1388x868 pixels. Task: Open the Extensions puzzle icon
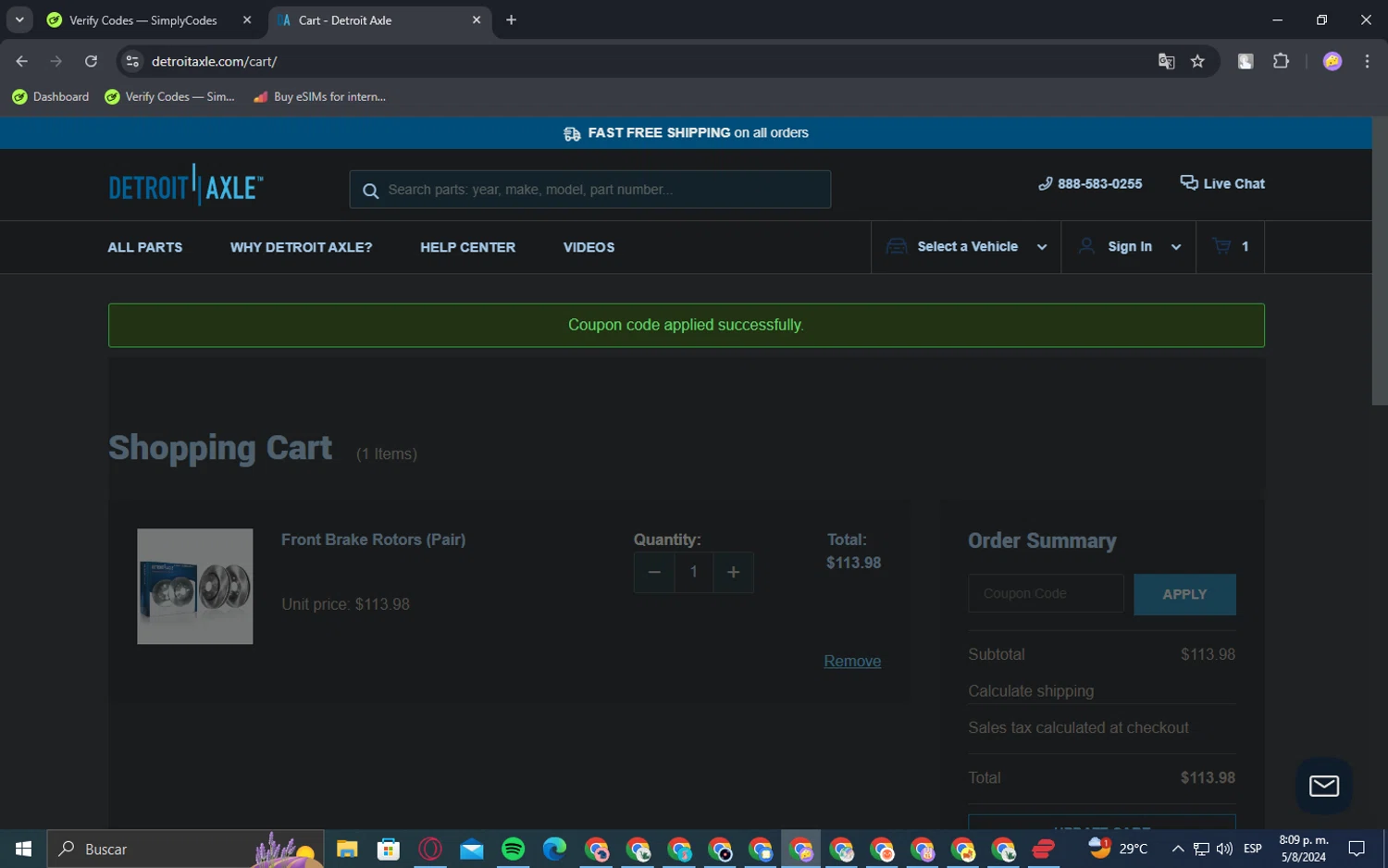(x=1281, y=61)
